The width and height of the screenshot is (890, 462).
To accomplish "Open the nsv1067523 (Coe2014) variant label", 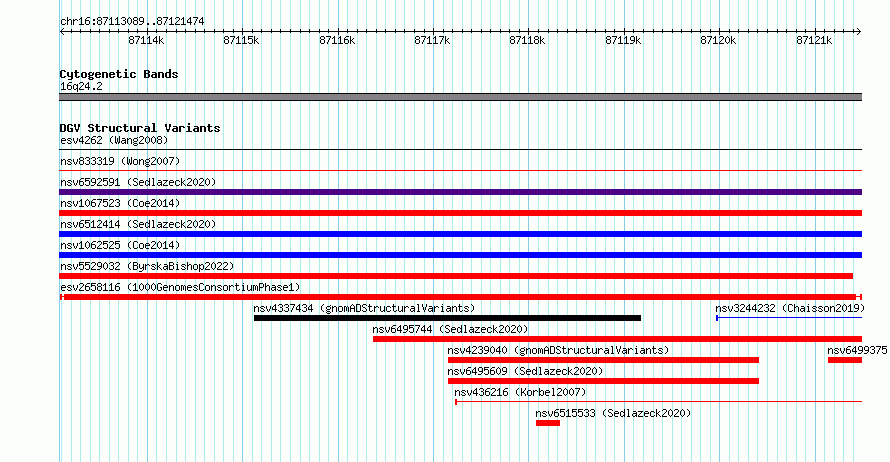I will [x=120, y=203].
